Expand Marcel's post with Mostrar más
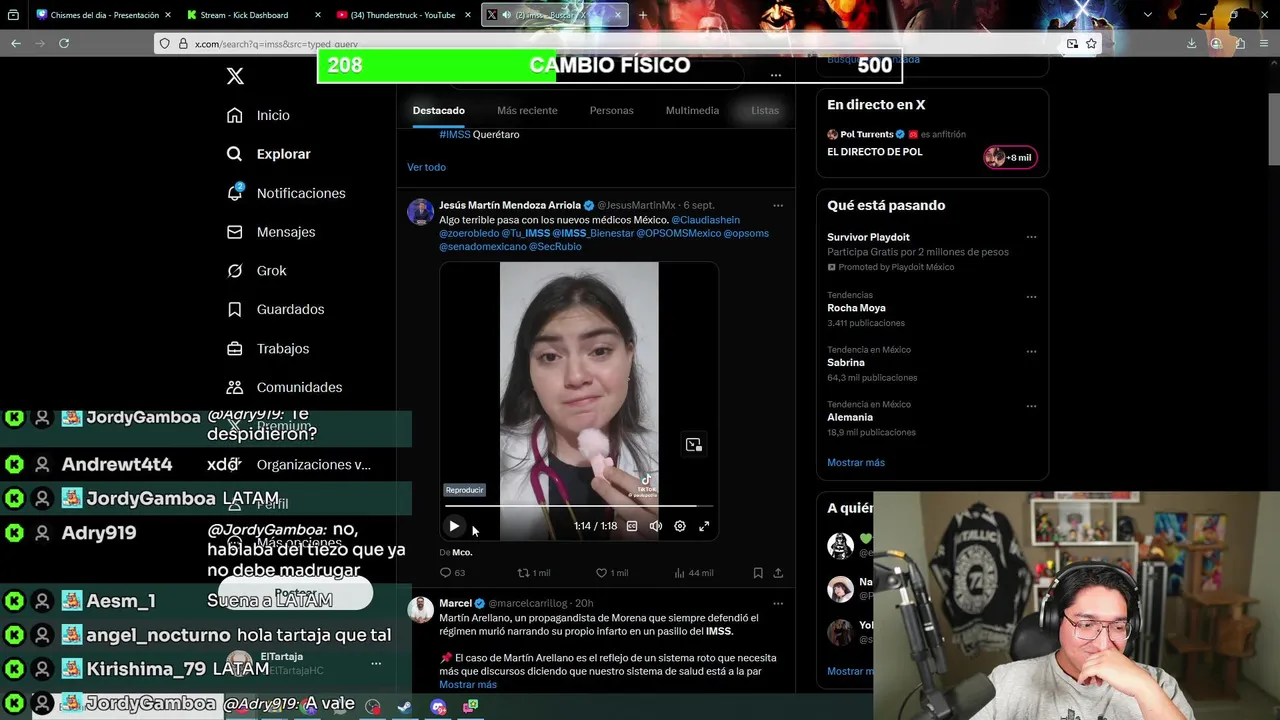 [x=468, y=685]
